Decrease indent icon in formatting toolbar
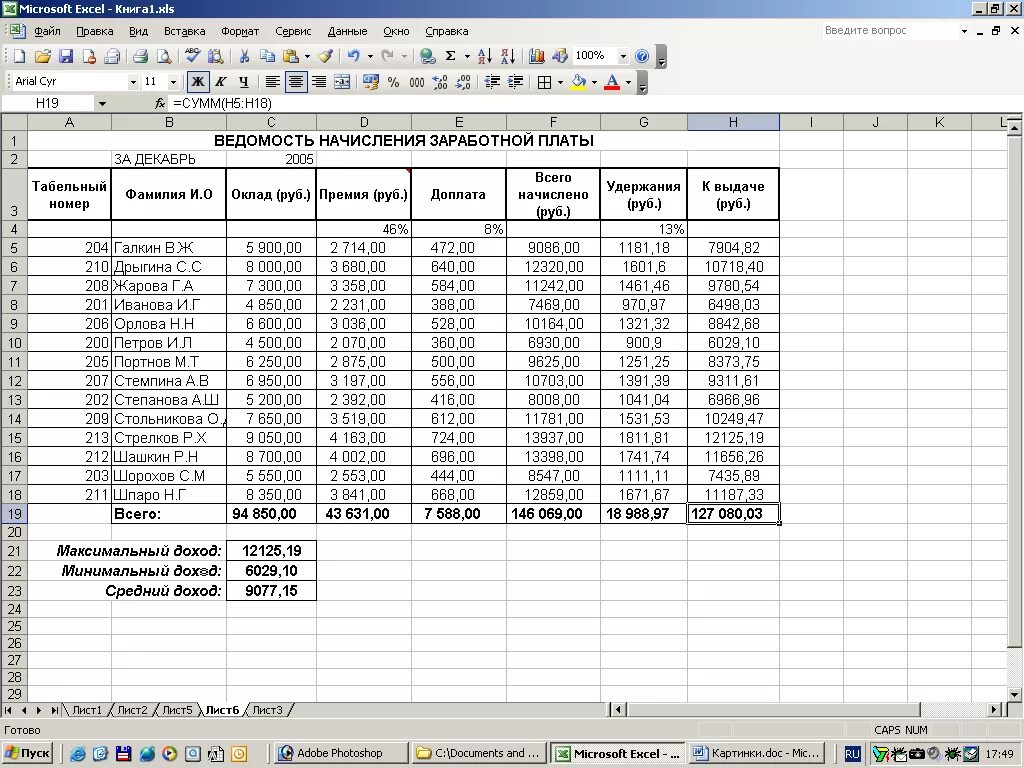 [x=492, y=82]
